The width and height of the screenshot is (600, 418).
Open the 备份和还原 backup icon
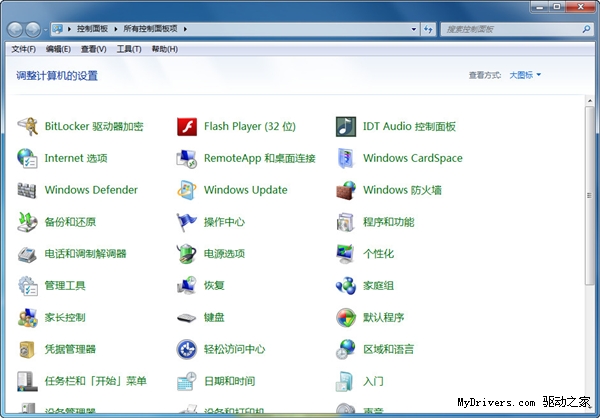(x=27, y=222)
